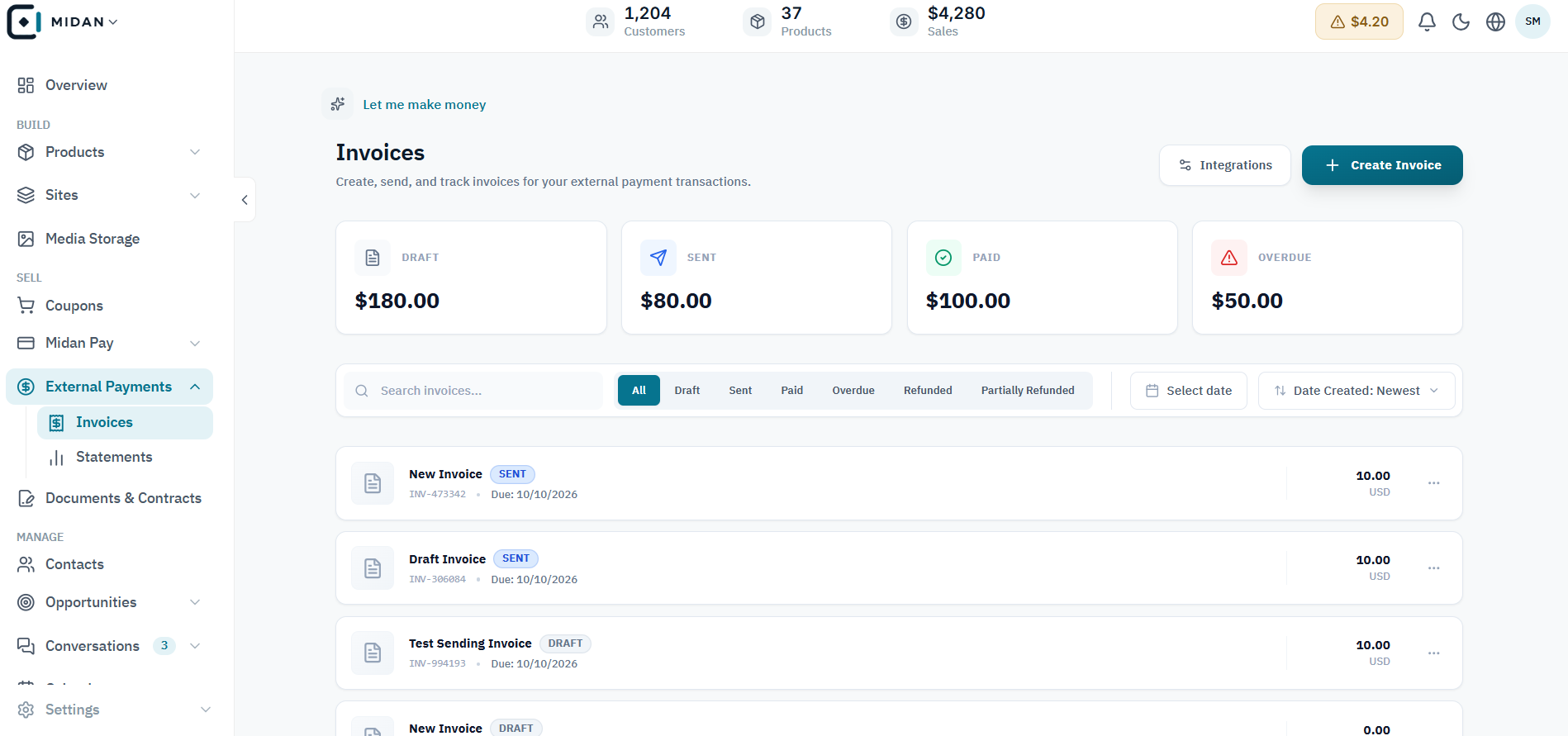The height and width of the screenshot is (736, 1568).
Task: Open the notifications bell
Action: click(x=1427, y=21)
